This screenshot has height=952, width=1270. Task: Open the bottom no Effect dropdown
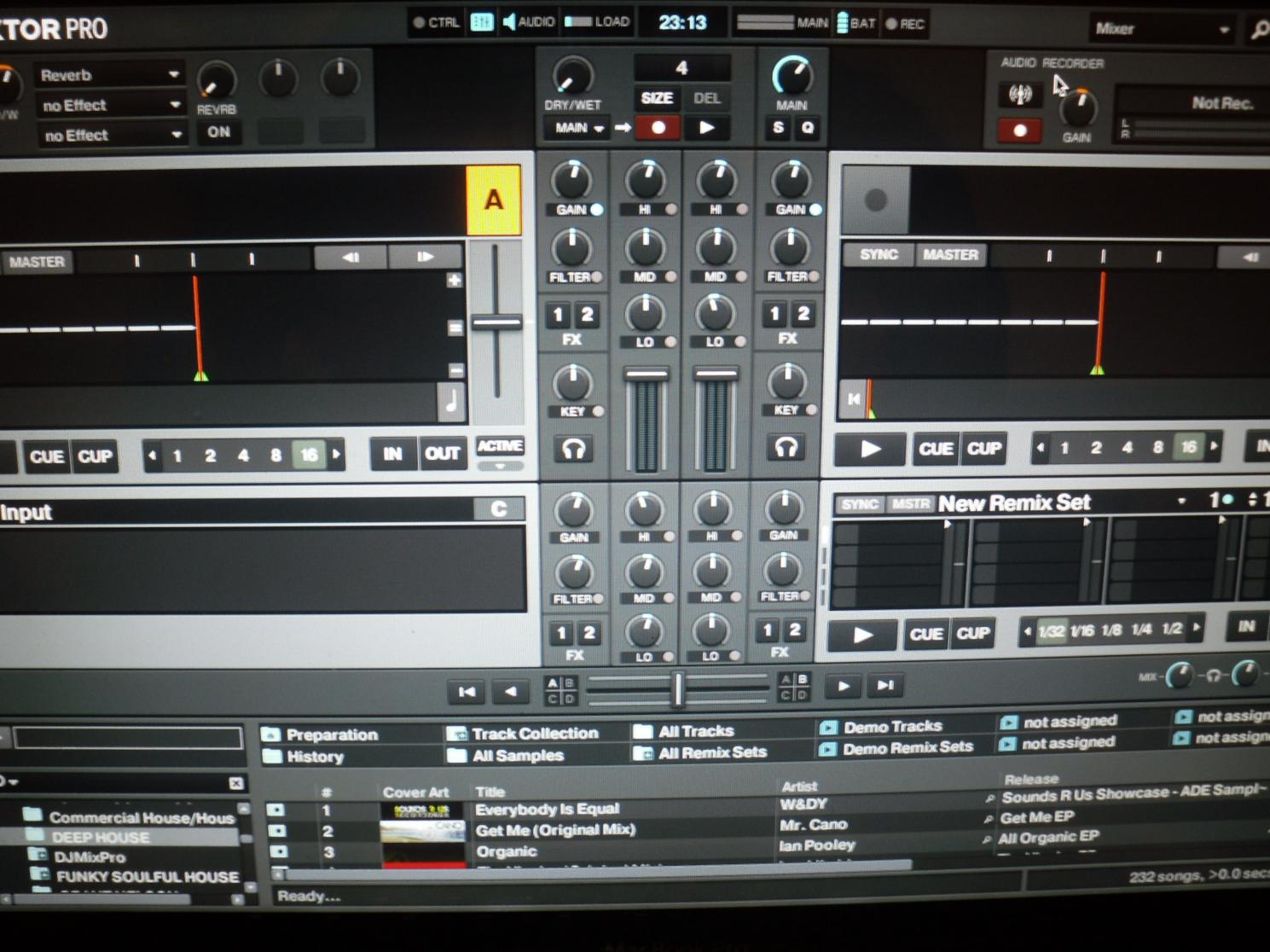pos(110,136)
